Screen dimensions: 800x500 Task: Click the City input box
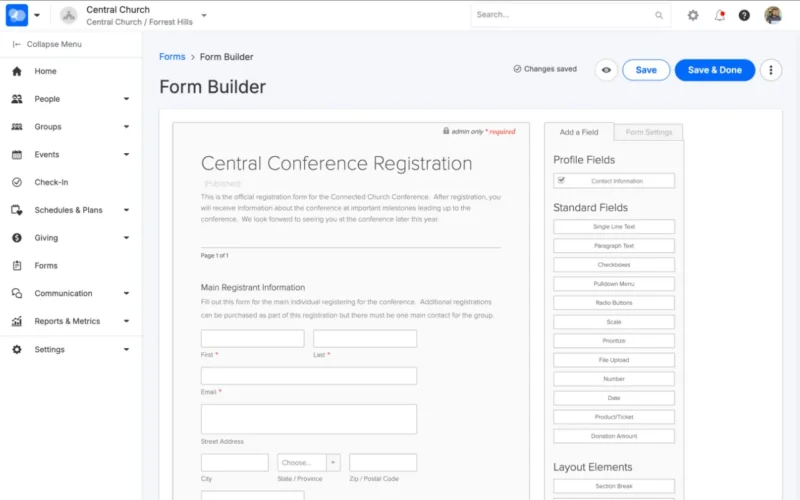click(235, 463)
